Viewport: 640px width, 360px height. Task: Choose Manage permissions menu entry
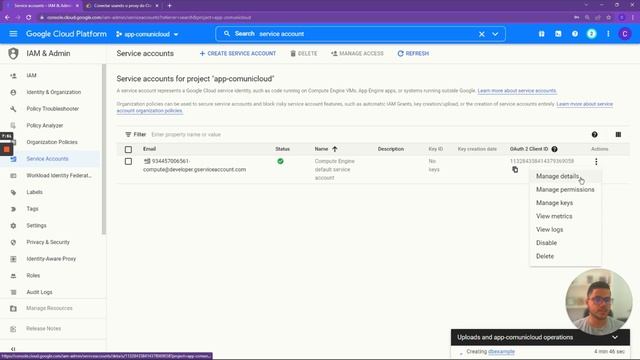tap(565, 189)
